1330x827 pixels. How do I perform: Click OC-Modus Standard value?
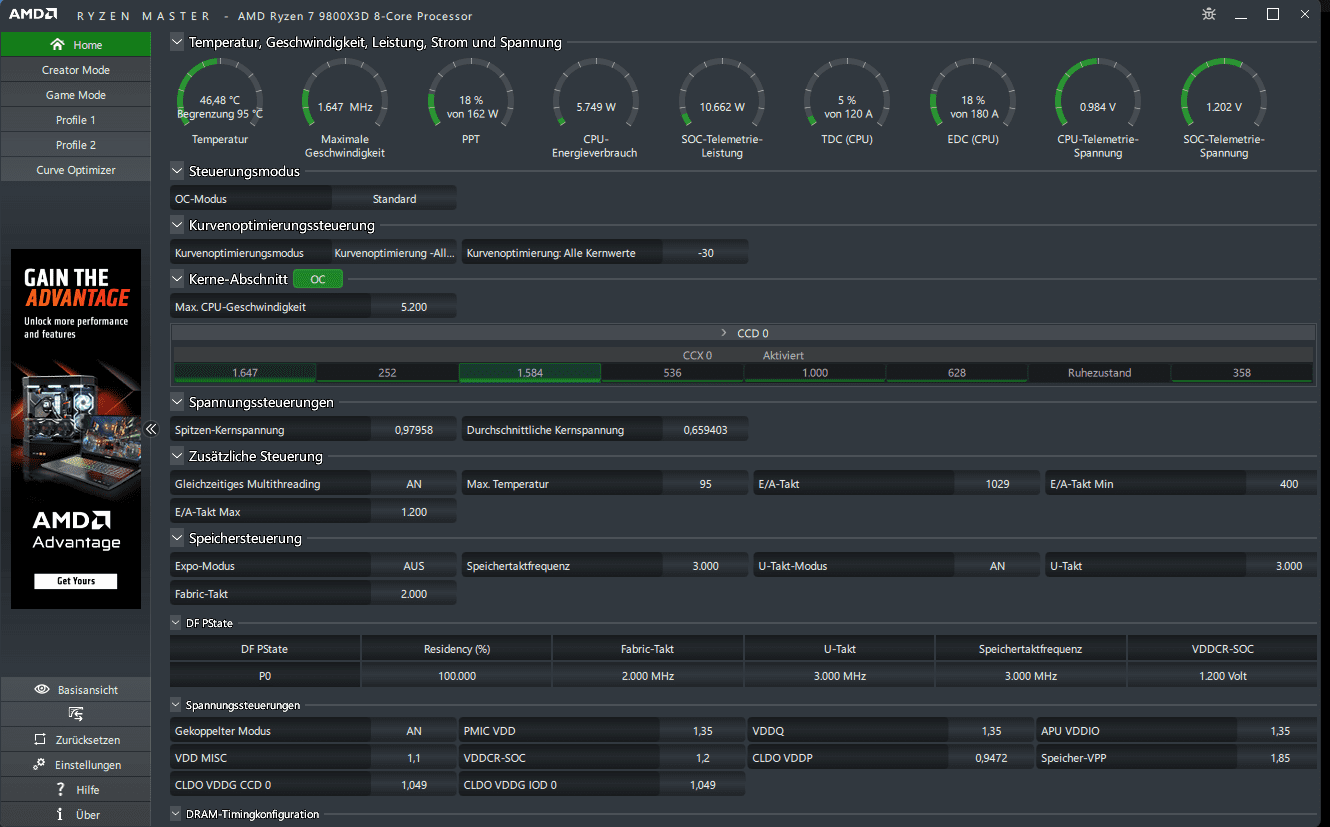394,199
